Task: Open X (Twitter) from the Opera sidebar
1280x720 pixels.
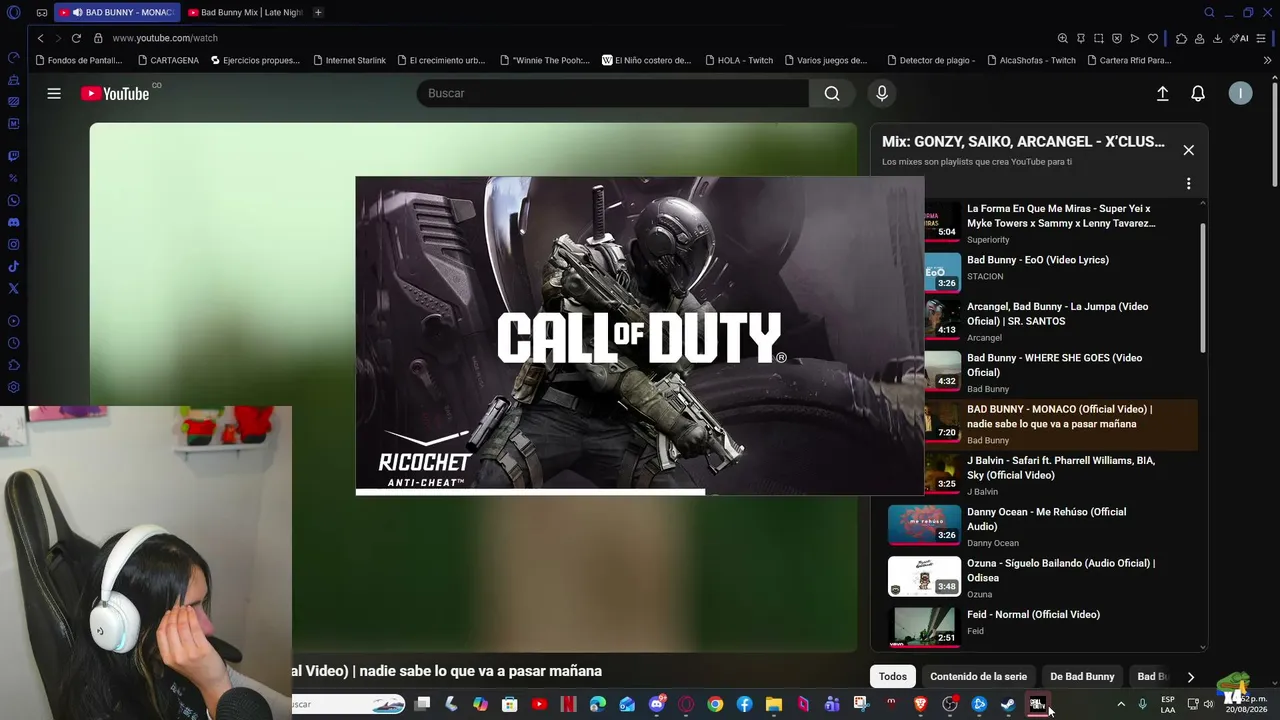Action: pyautogui.click(x=14, y=288)
